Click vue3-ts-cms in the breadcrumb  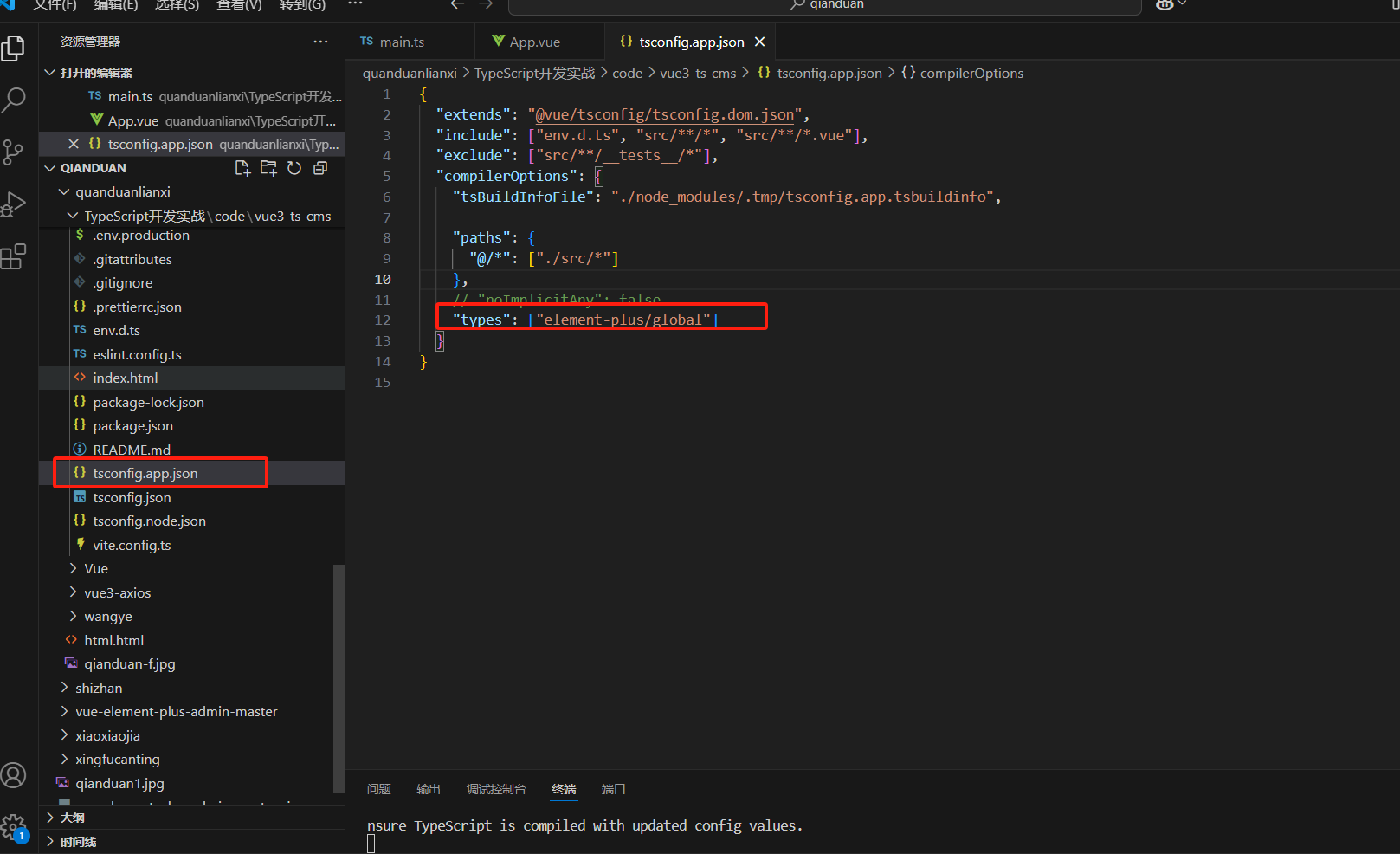pos(698,73)
